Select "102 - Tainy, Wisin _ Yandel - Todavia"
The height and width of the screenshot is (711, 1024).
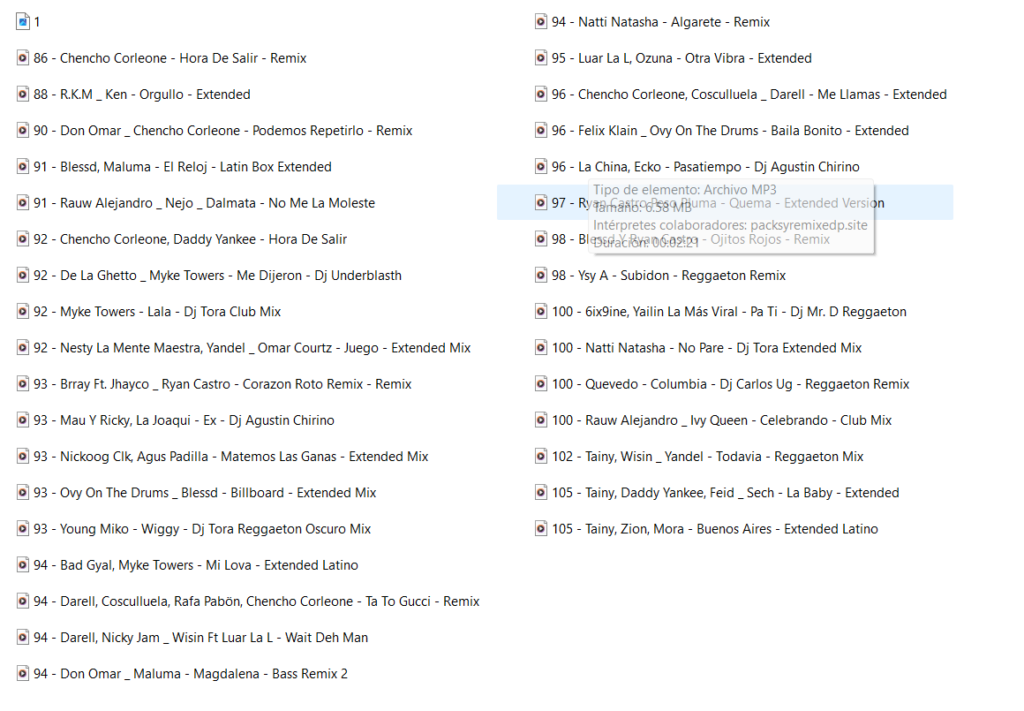point(707,456)
